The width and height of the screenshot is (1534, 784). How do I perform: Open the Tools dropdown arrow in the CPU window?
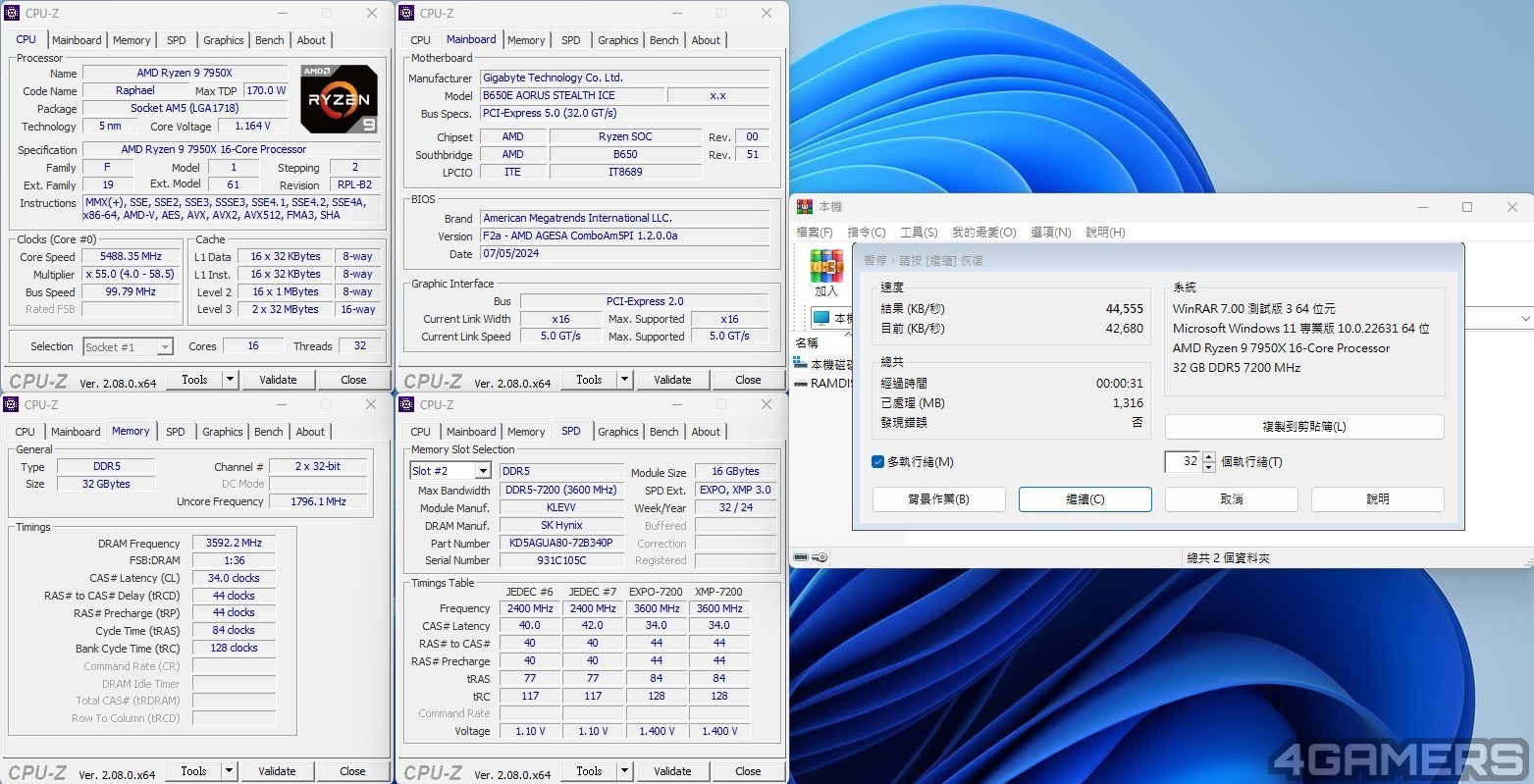[x=230, y=380]
